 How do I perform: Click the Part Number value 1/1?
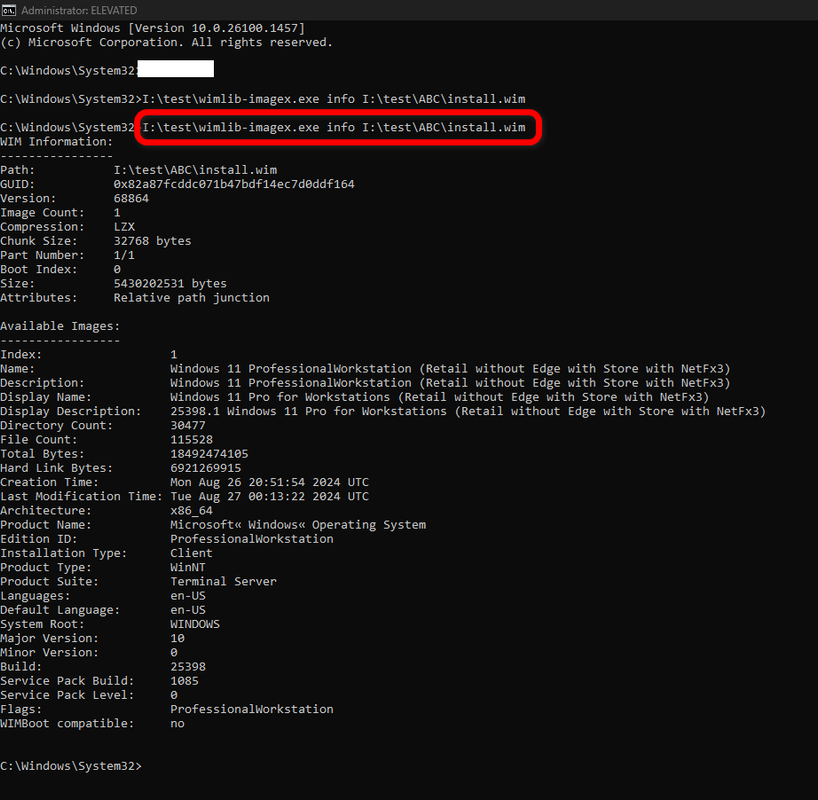(x=124, y=255)
